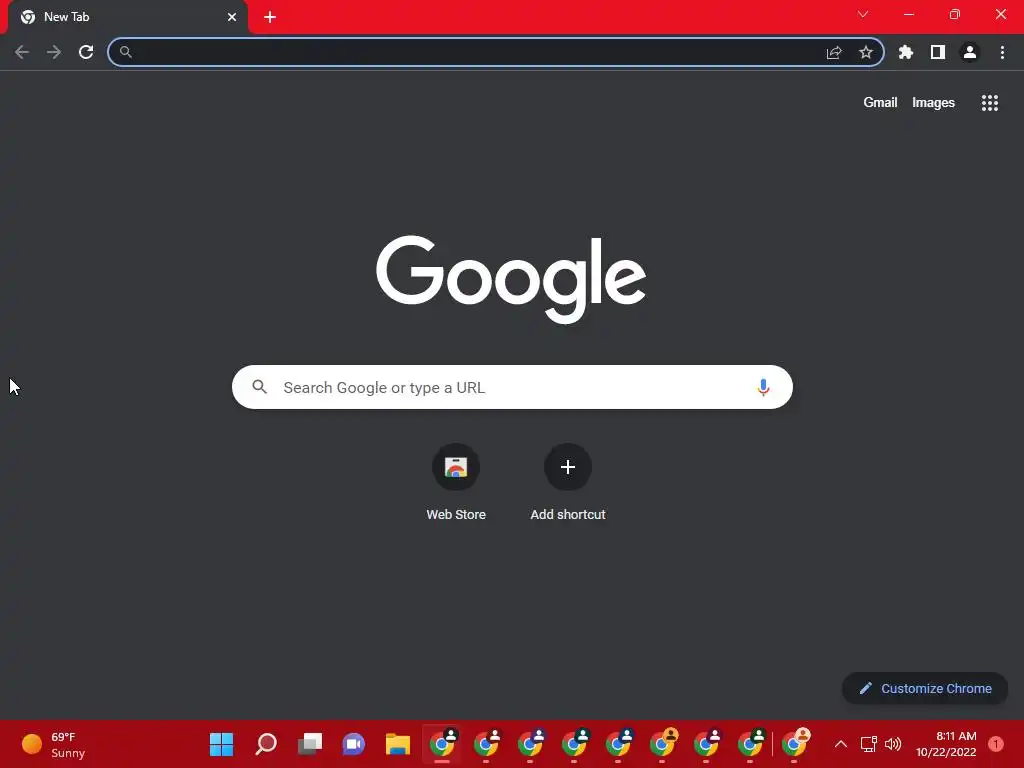Expand the tab search chevron

(863, 14)
